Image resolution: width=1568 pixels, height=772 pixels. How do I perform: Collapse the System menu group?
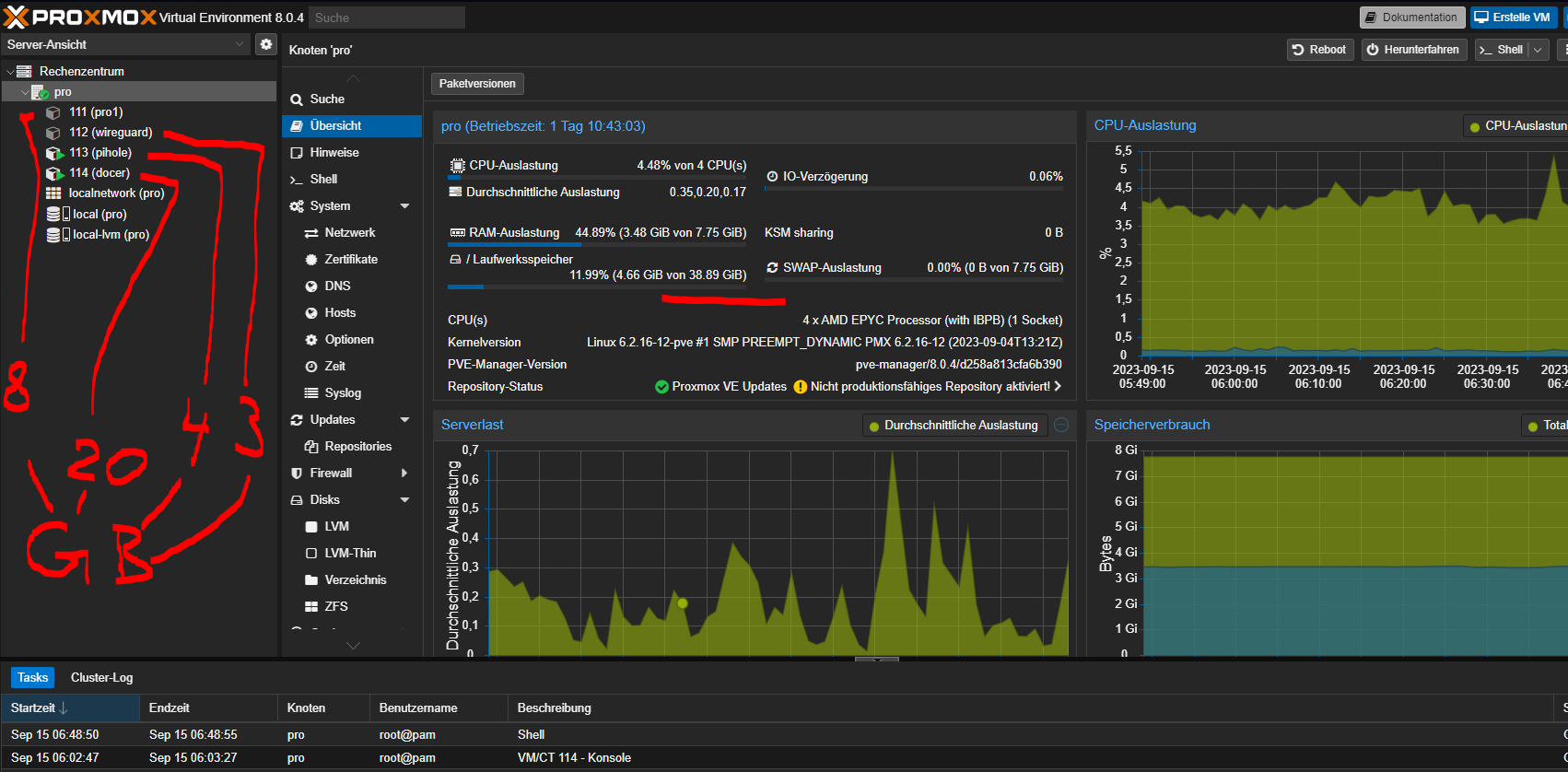[404, 206]
